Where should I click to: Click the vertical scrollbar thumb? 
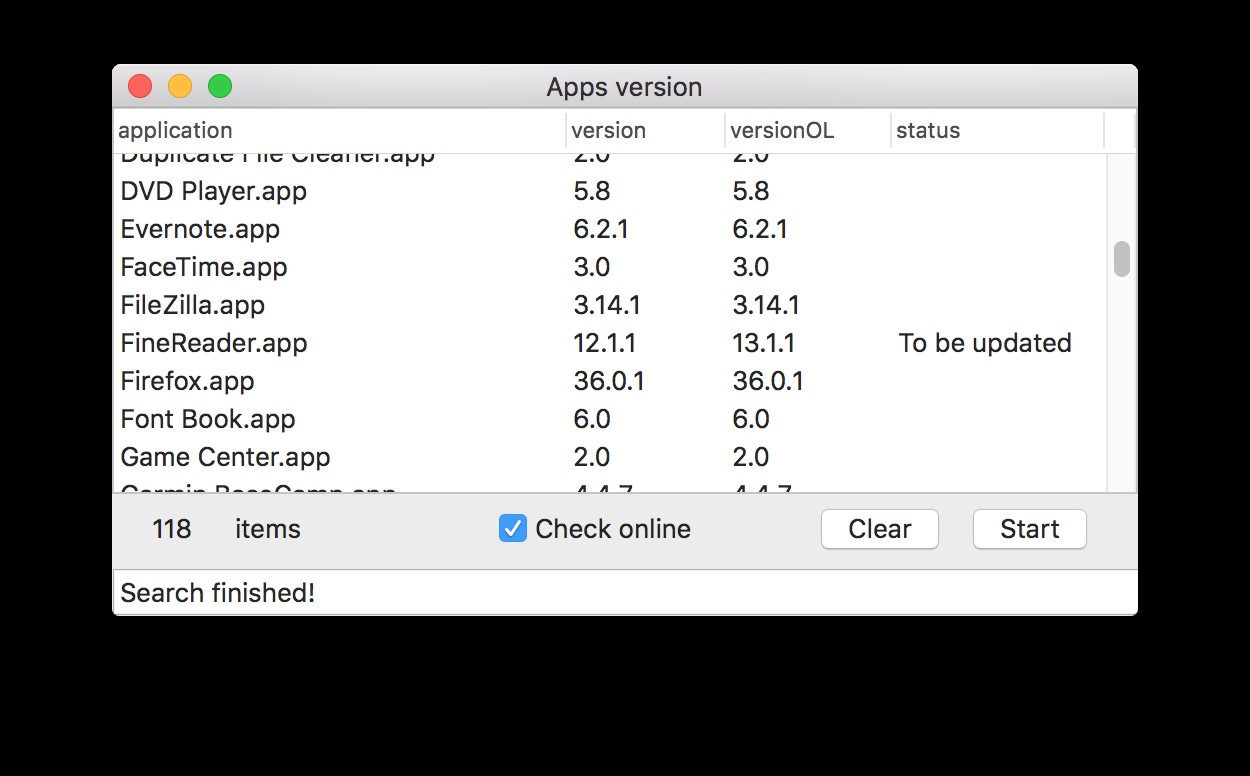pyautogui.click(x=1122, y=258)
